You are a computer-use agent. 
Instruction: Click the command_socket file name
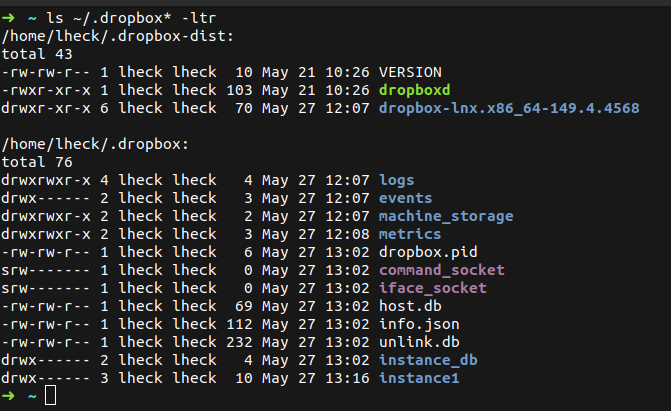(442, 270)
